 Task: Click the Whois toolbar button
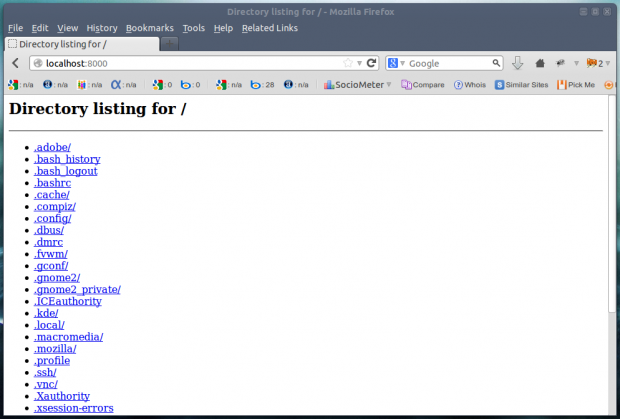[x=470, y=85]
